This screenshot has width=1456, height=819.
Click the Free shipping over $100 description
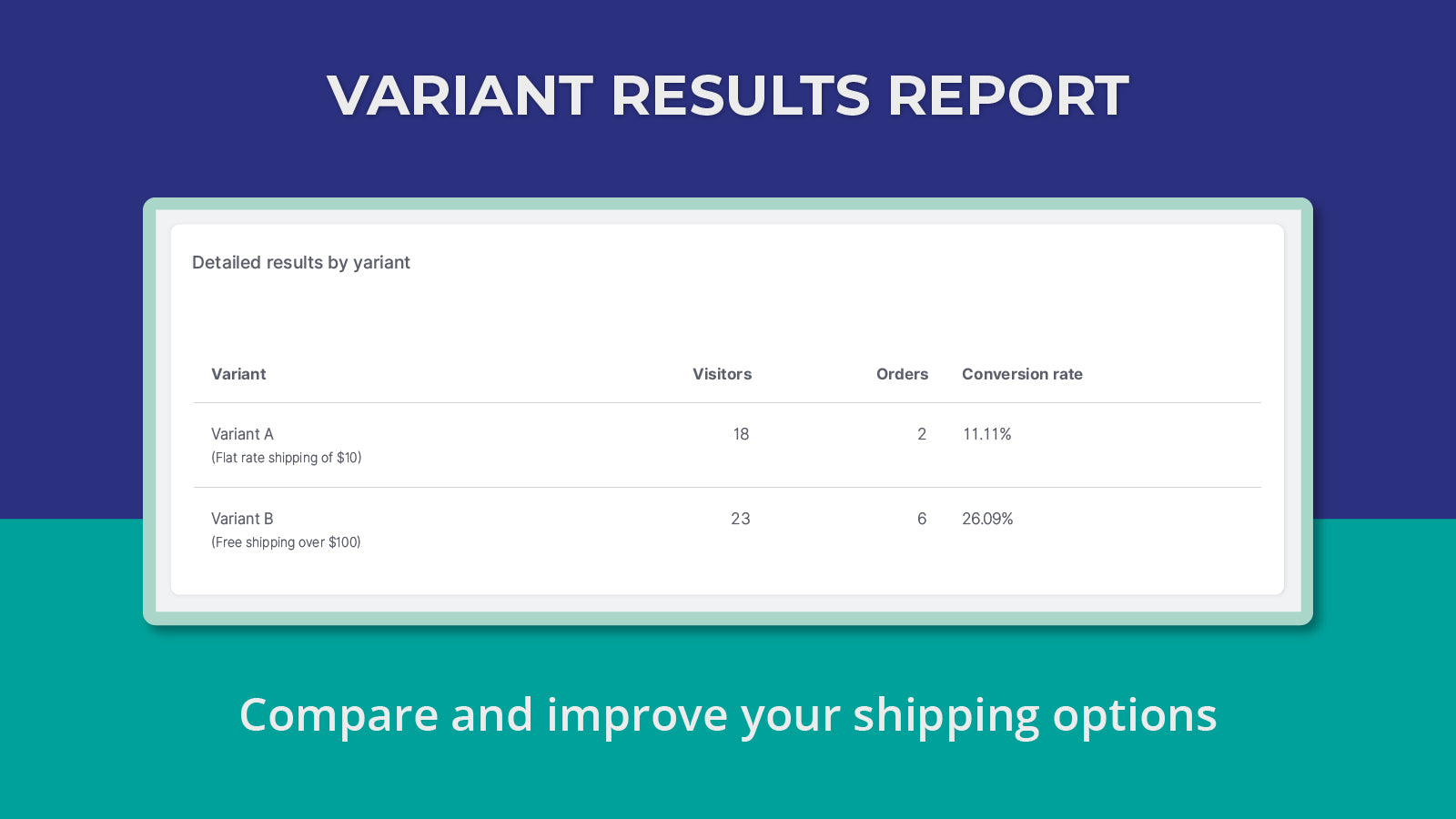click(x=287, y=542)
